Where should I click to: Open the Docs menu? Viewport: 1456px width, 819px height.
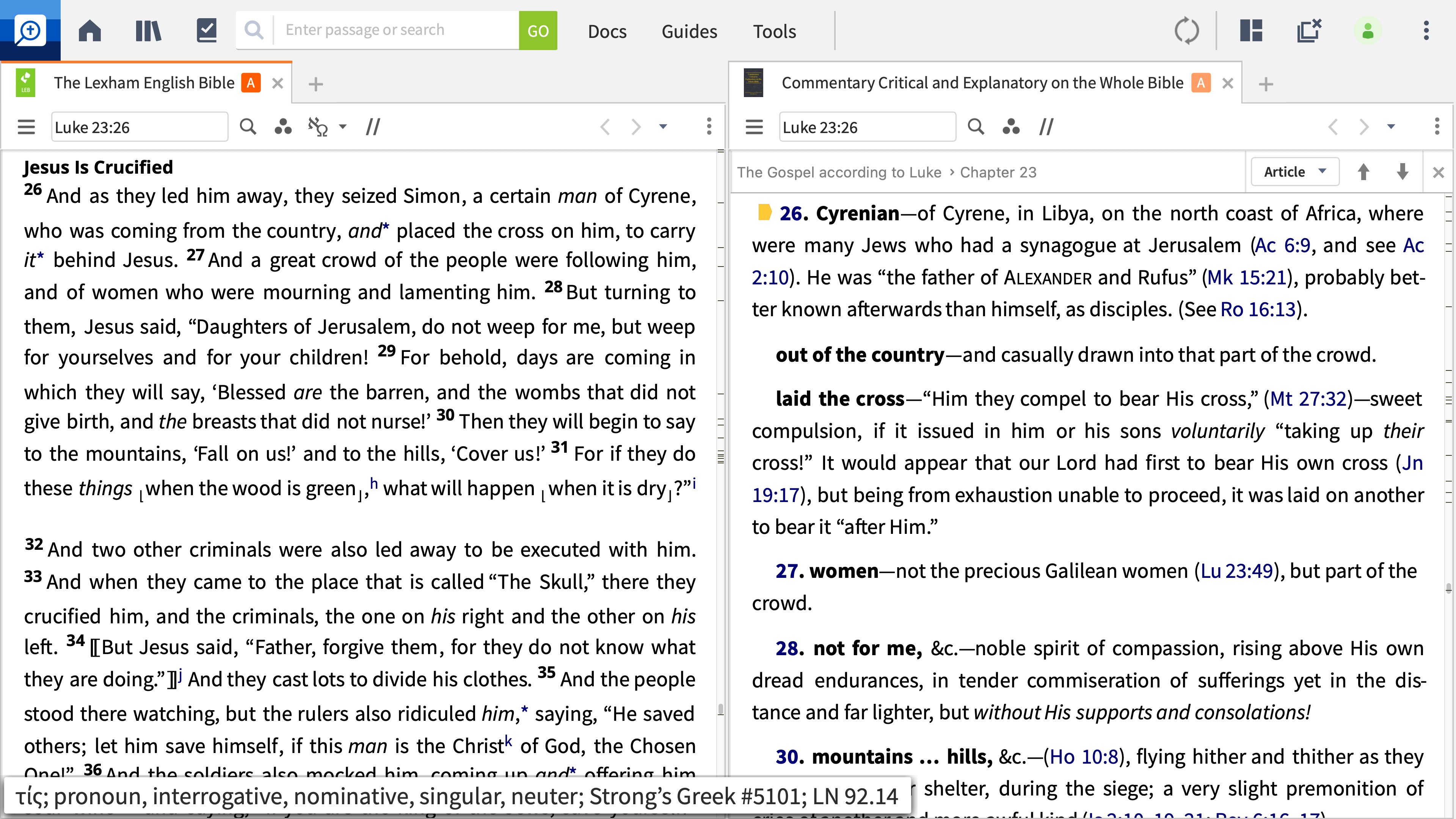coord(607,31)
